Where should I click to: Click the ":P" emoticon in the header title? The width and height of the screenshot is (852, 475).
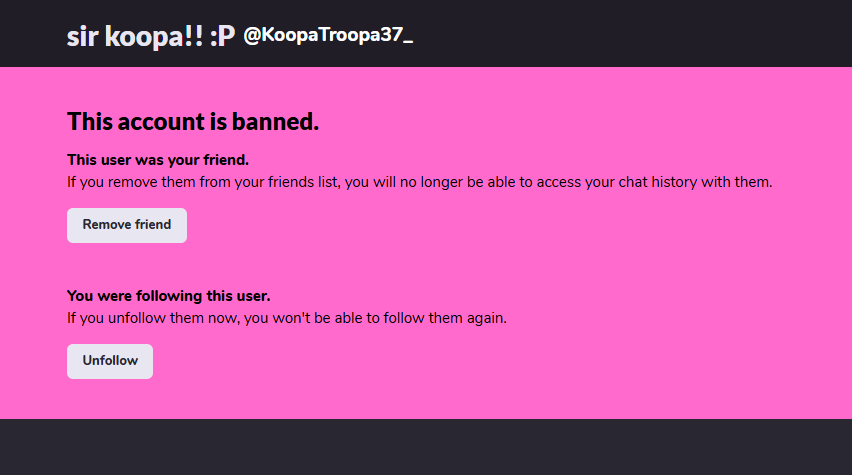(222, 36)
